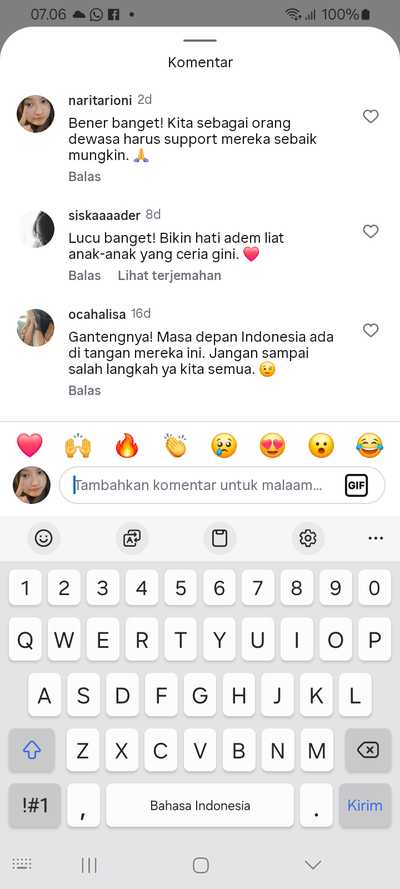Viewport: 400px width, 889px height.
Task: Open the keyboard emoji panel
Action: [44, 538]
